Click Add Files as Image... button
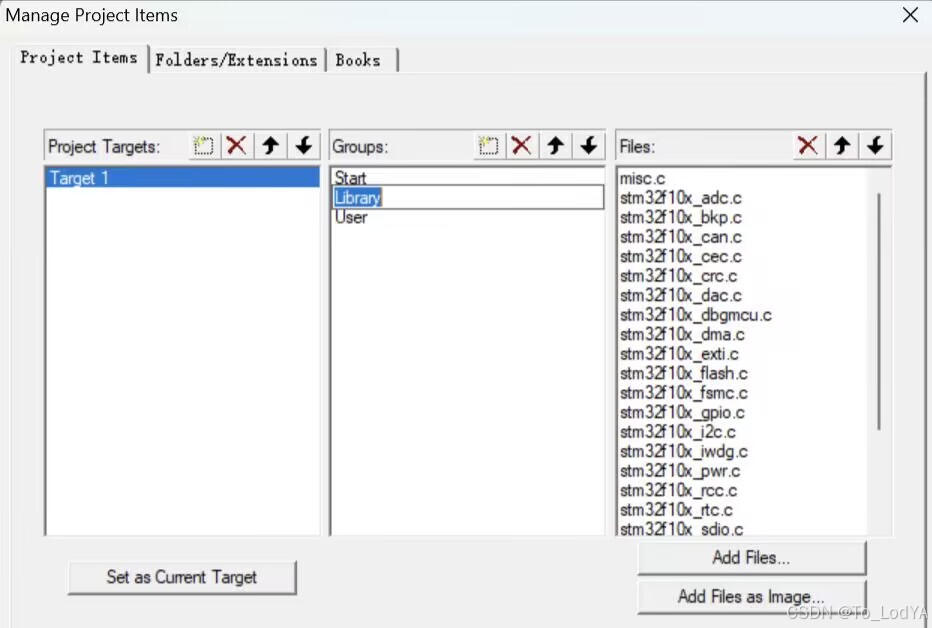This screenshot has height=628, width=932. click(x=751, y=596)
